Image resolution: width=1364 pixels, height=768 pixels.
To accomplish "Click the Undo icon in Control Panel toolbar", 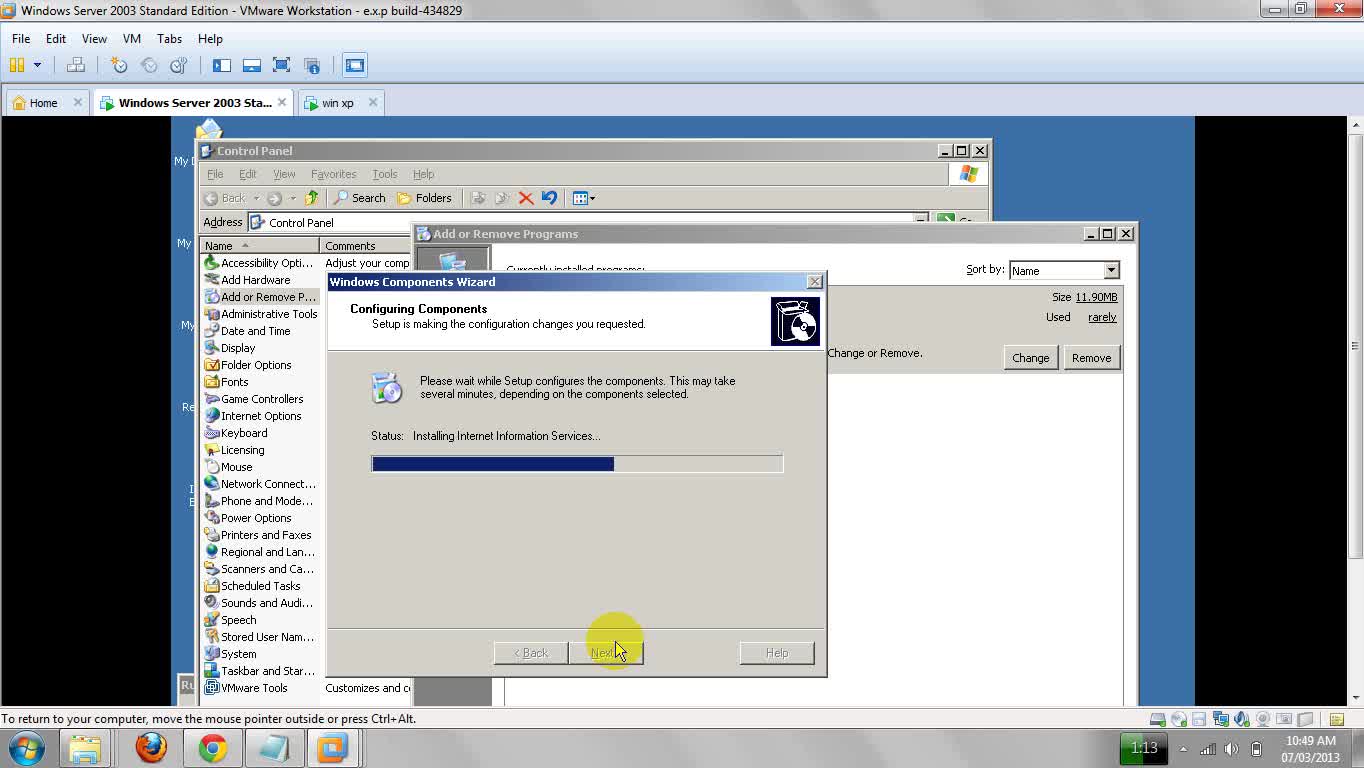I will [x=549, y=198].
